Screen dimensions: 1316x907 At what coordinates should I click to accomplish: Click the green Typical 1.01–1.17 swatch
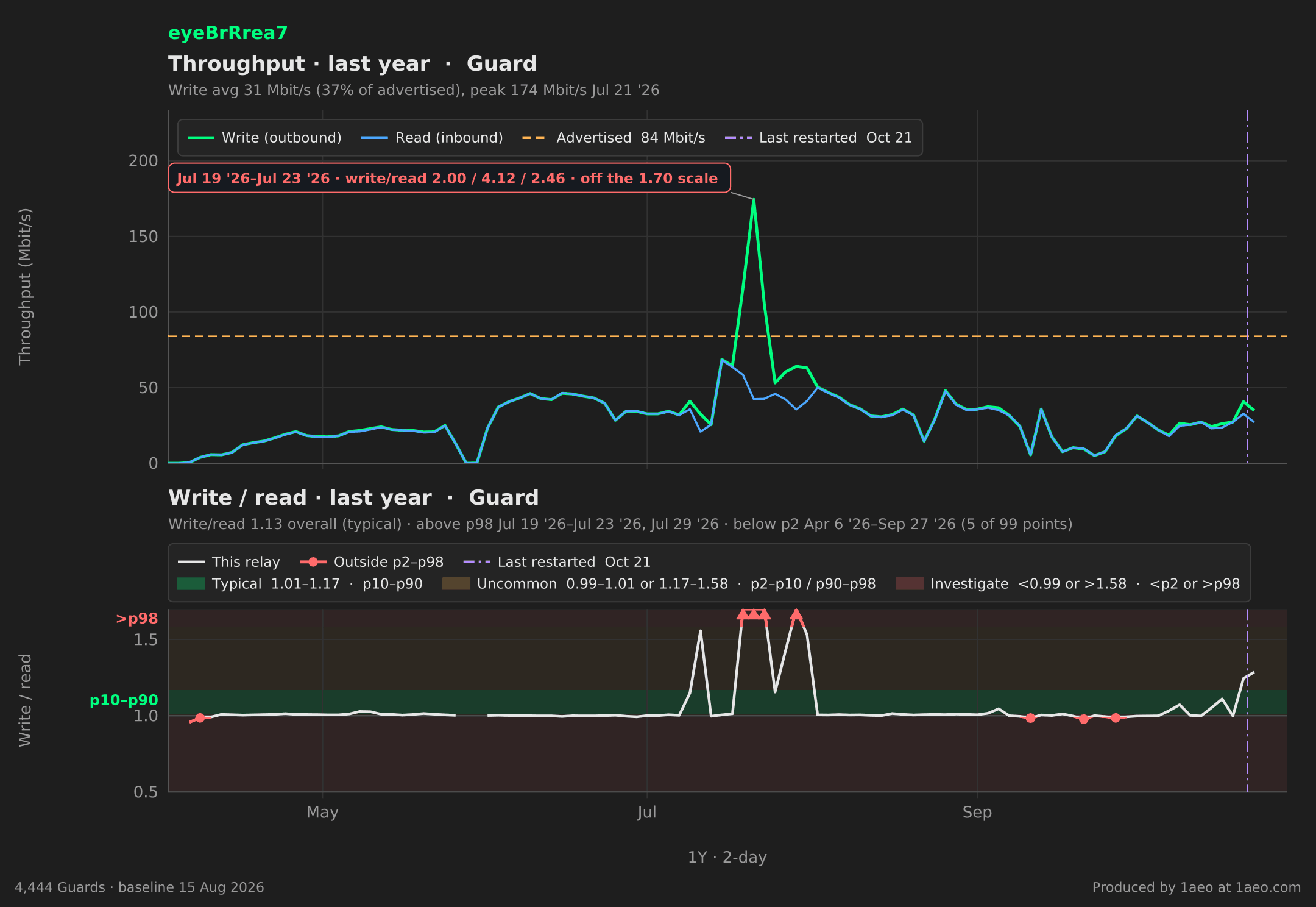click(x=191, y=584)
